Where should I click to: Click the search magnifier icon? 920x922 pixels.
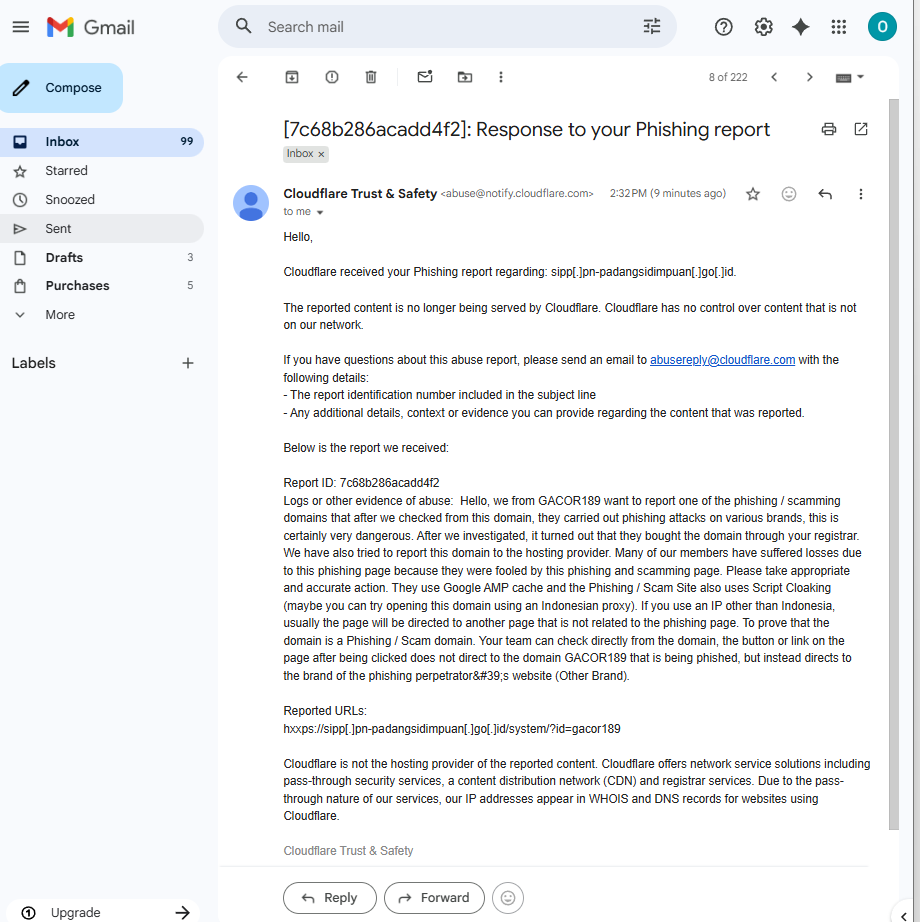[x=243, y=26]
